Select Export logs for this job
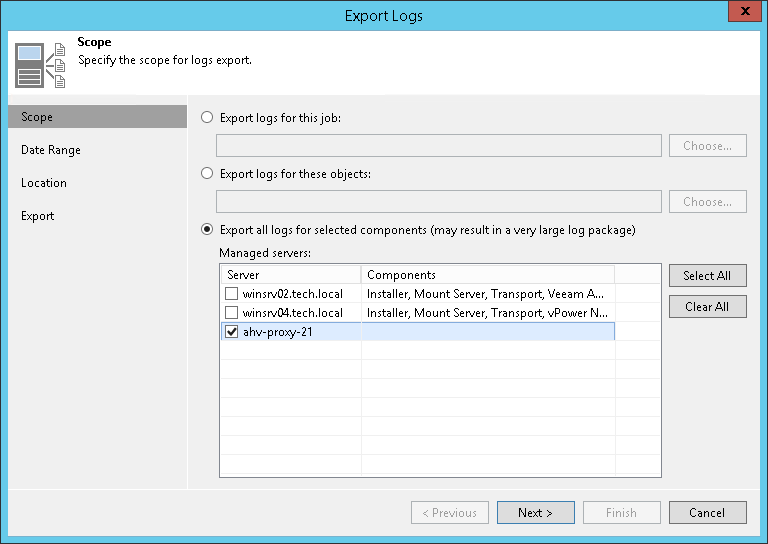The height and width of the screenshot is (544, 768). click(208, 118)
